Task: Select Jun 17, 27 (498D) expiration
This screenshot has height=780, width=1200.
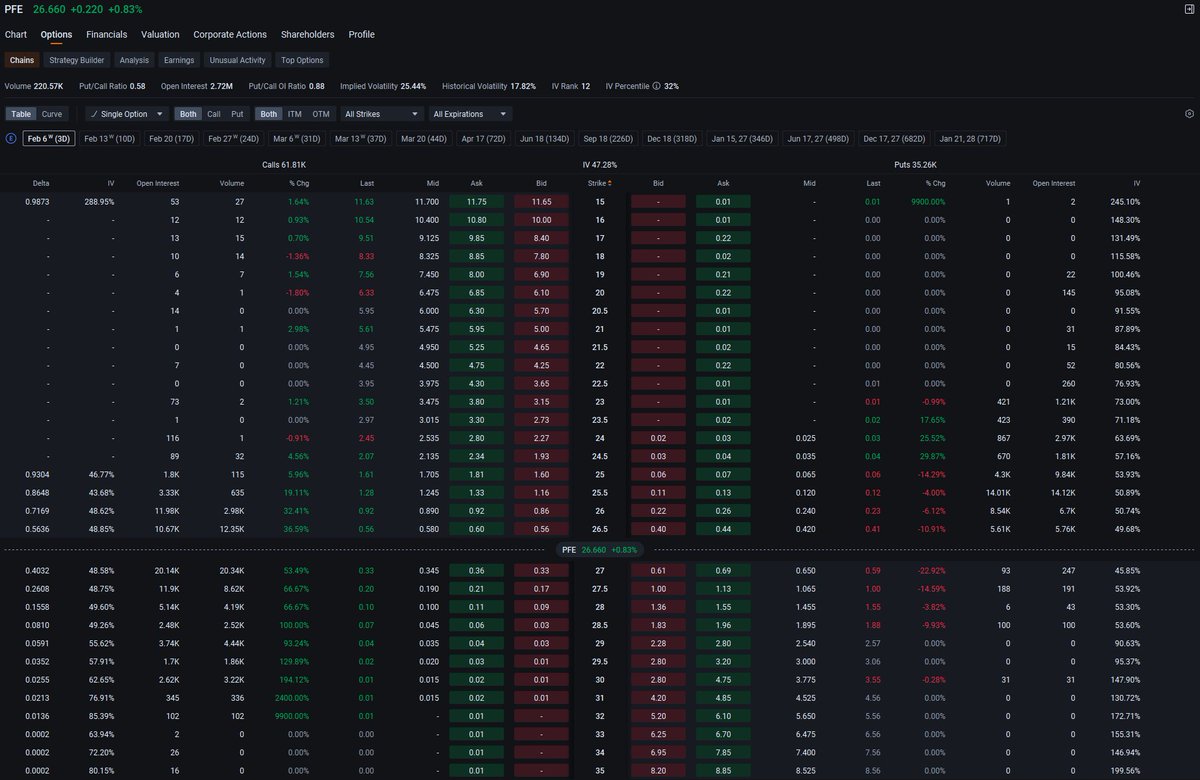Action: point(817,139)
